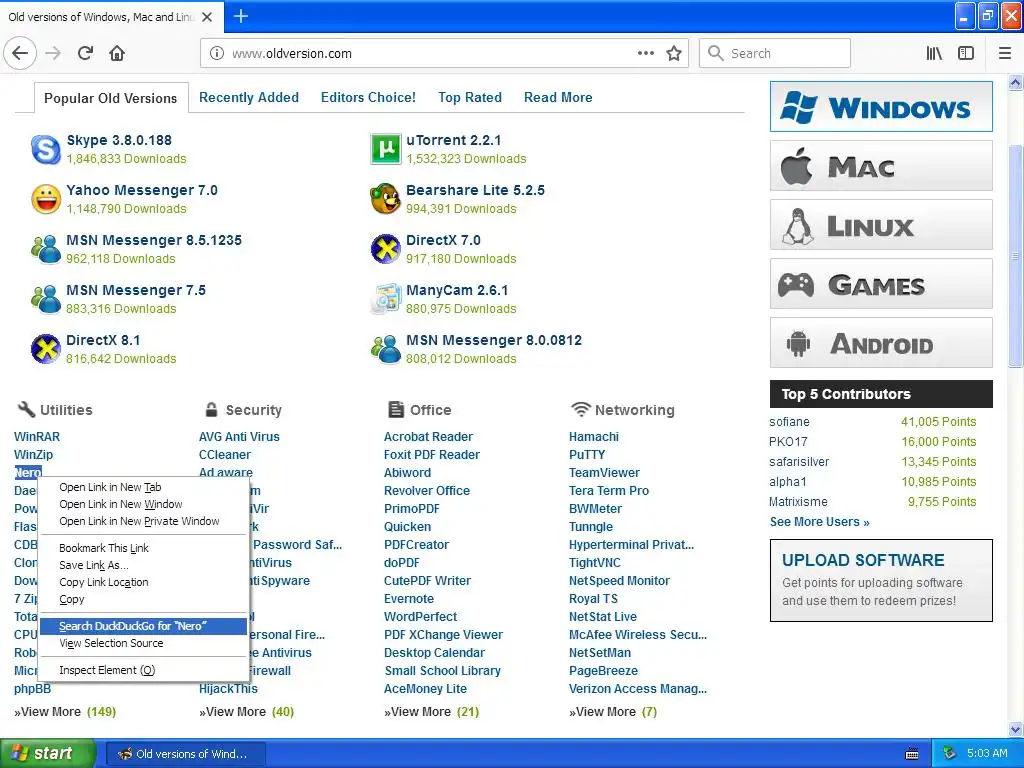Go to the Home page icon
Image resolution: width=1024 pixels, height=768 pixels.
tap(117, 54)
